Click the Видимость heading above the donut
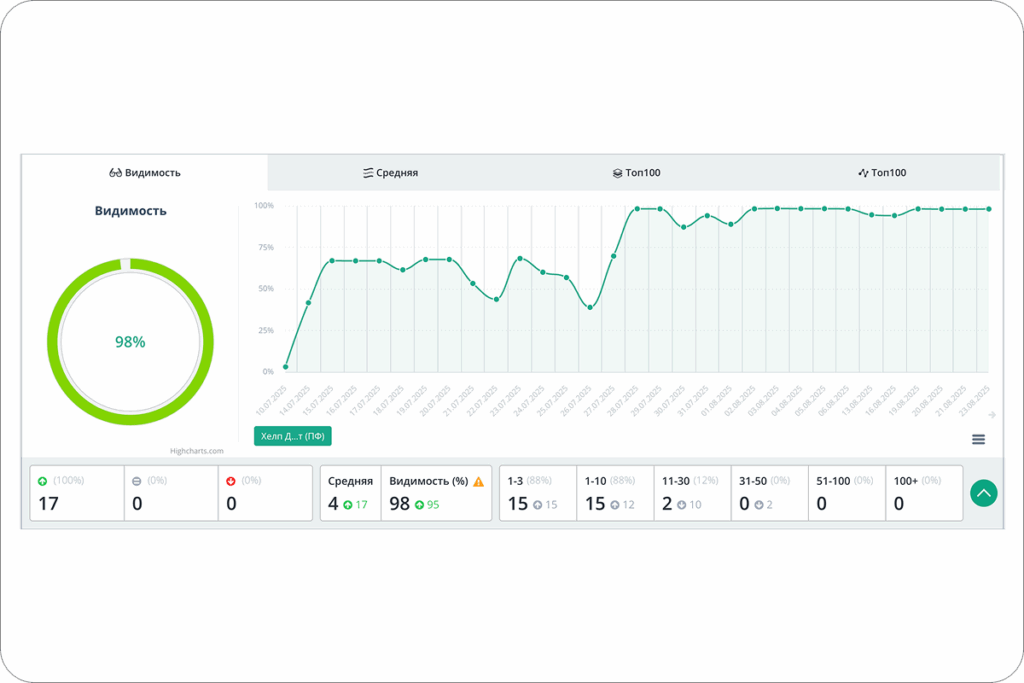This screenshot has height=683, width=1024. pos(131,211)
